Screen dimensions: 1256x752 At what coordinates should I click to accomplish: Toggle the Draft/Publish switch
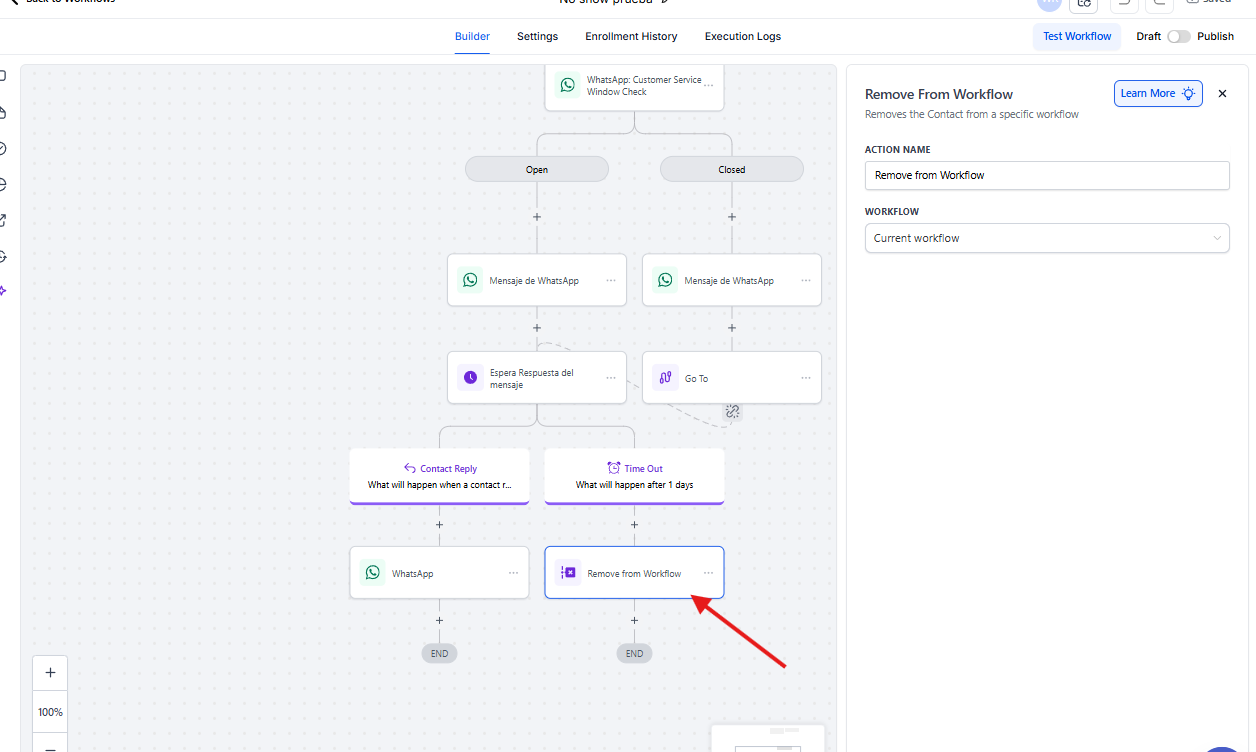1179,36
